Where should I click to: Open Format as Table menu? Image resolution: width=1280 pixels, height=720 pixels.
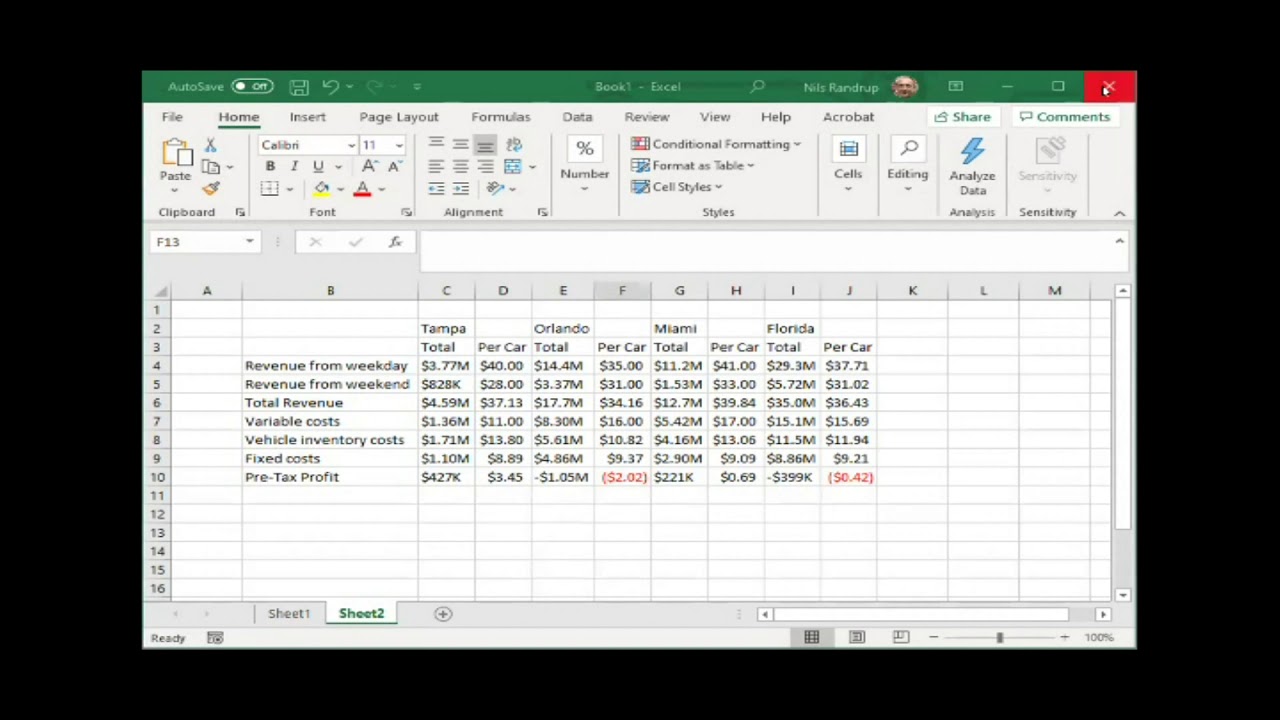[693, 166]
